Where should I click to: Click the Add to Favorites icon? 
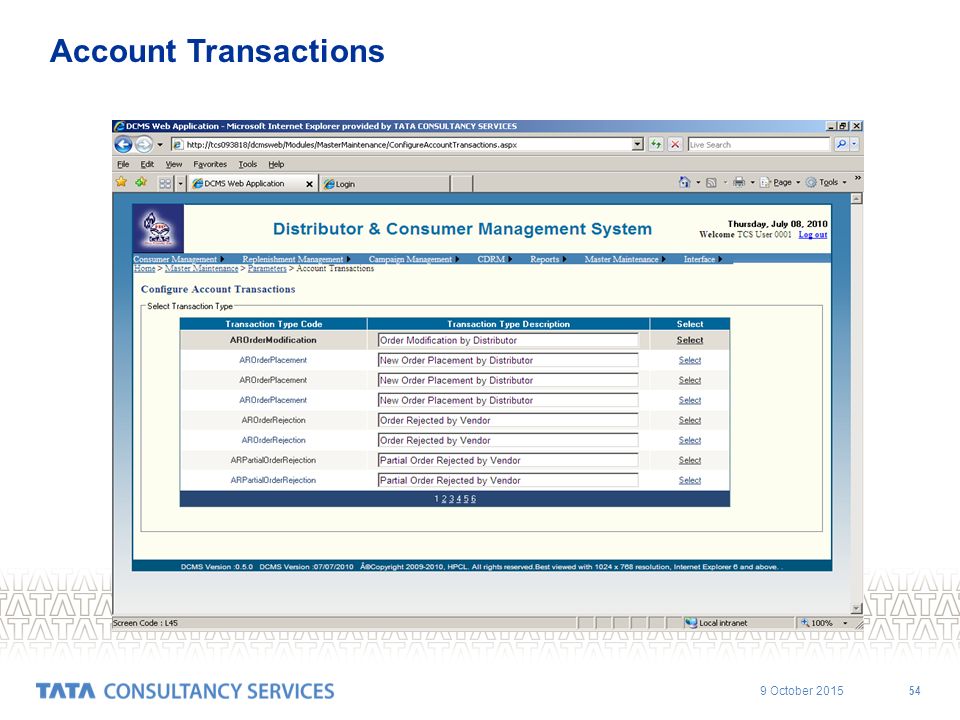(141, 182)
